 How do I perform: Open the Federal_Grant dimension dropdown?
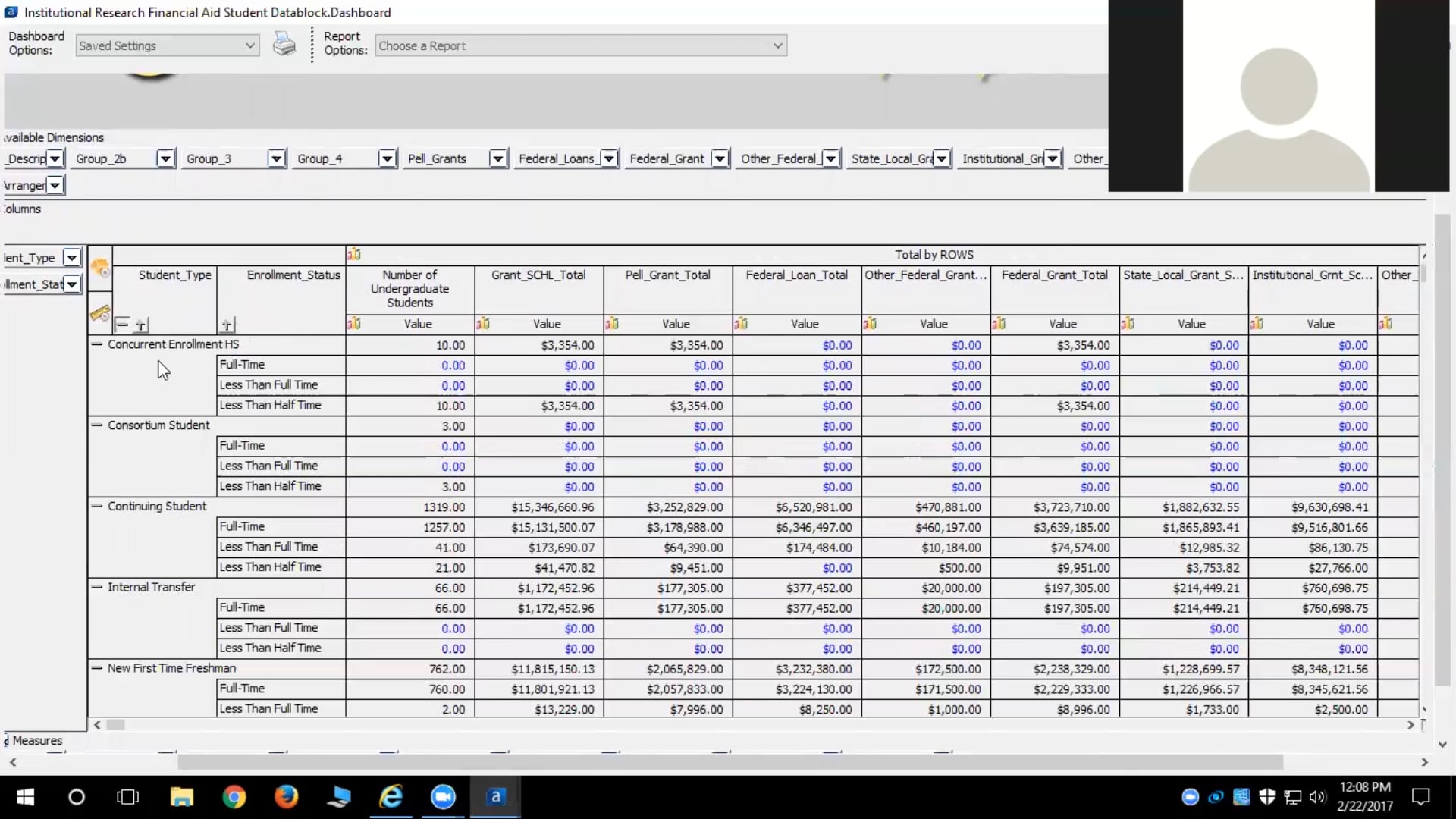click(720, 158)
